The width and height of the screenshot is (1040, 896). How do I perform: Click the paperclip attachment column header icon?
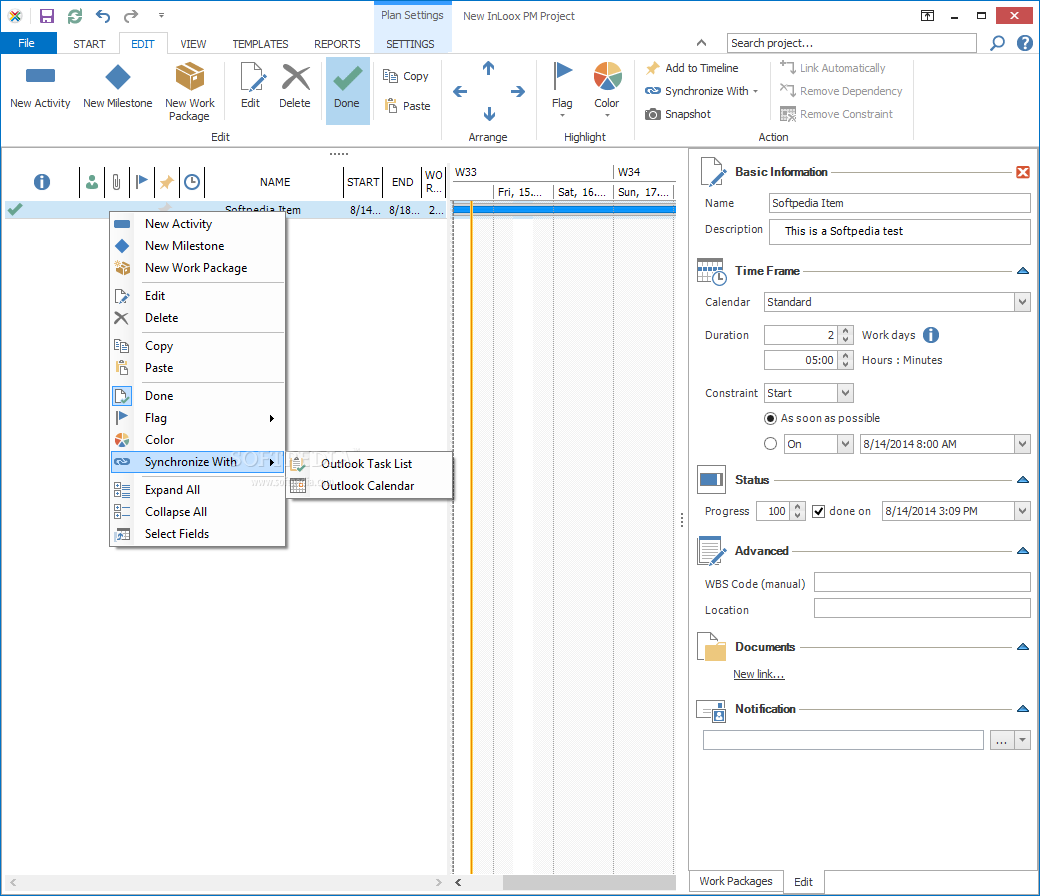(x=117, y=182)
